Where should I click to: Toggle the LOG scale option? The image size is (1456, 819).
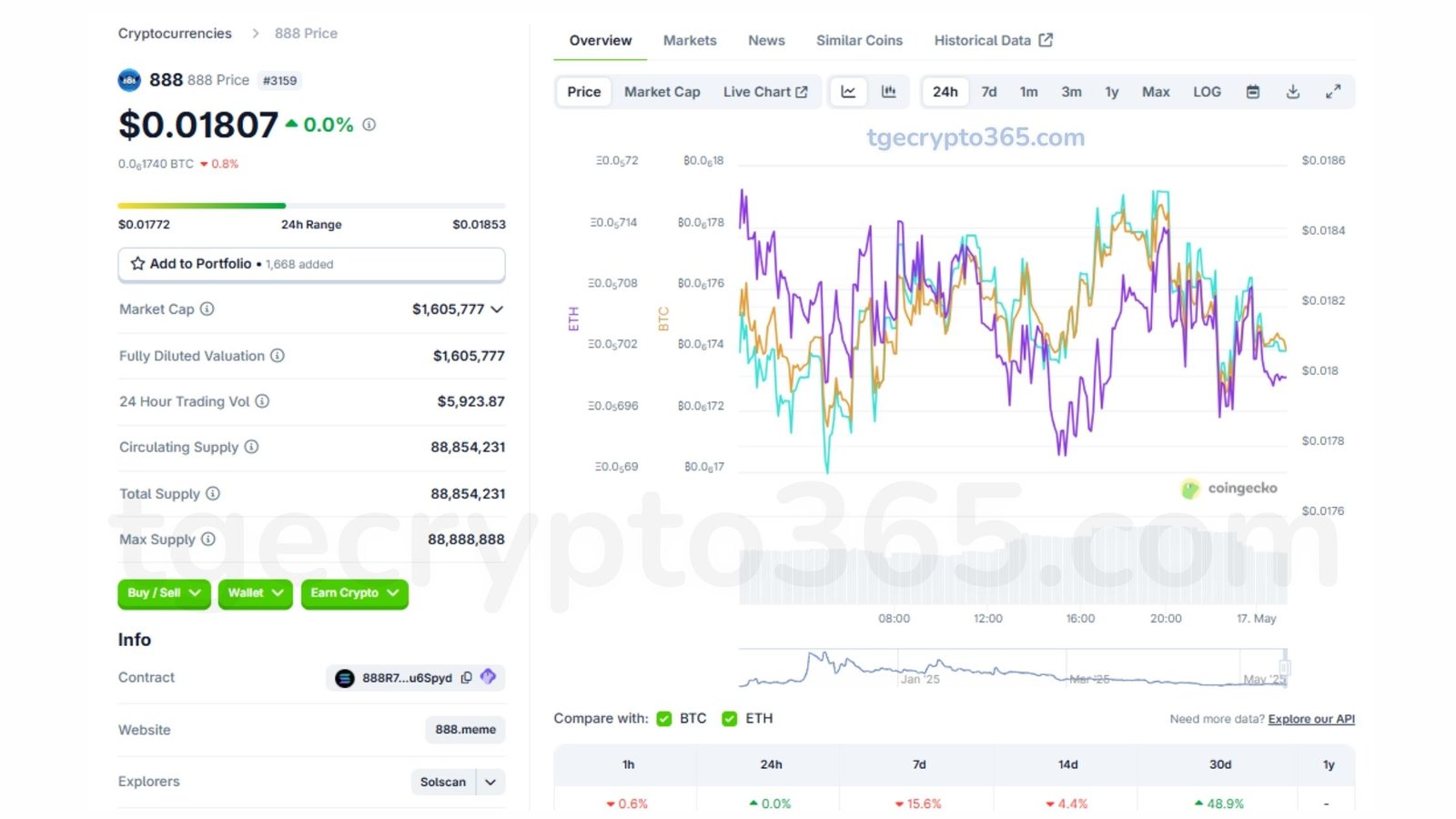(x=1207, y=92)
